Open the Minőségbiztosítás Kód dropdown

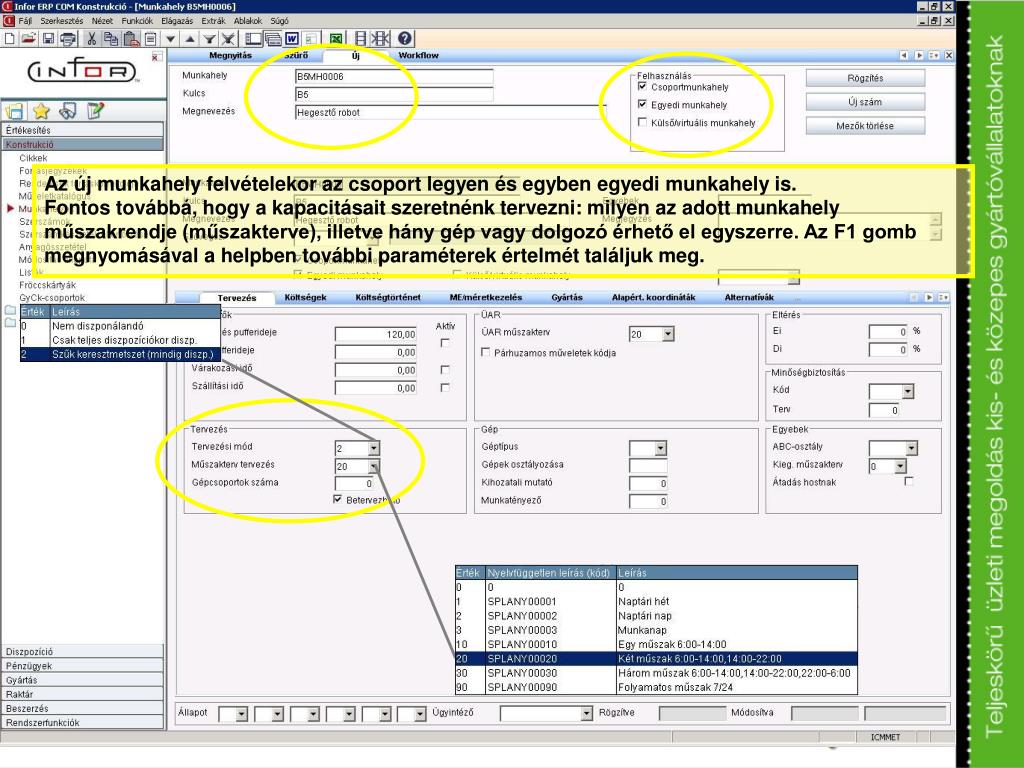click(x=908, y=391)
